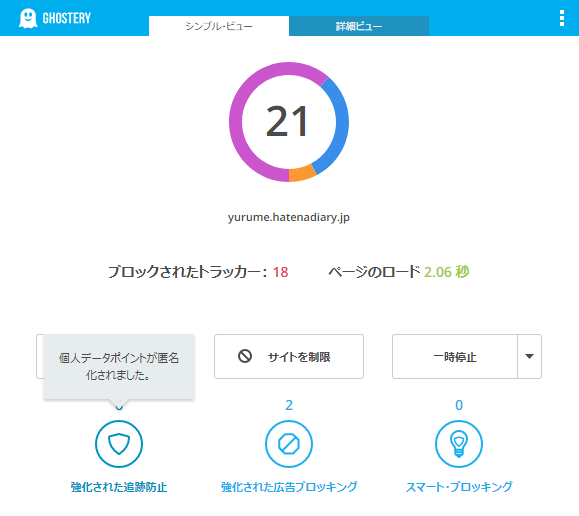Click the 一時停止 pause button

(x=455, y=356)
